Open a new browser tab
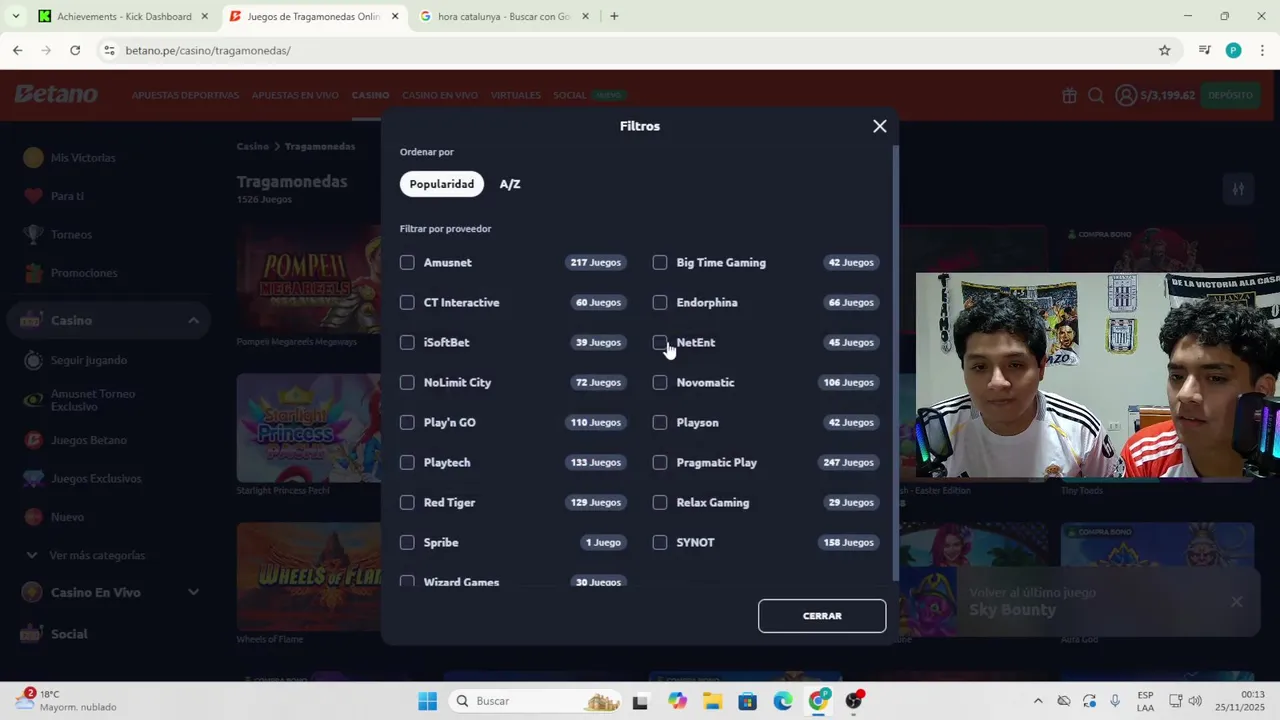 [614, 16]
